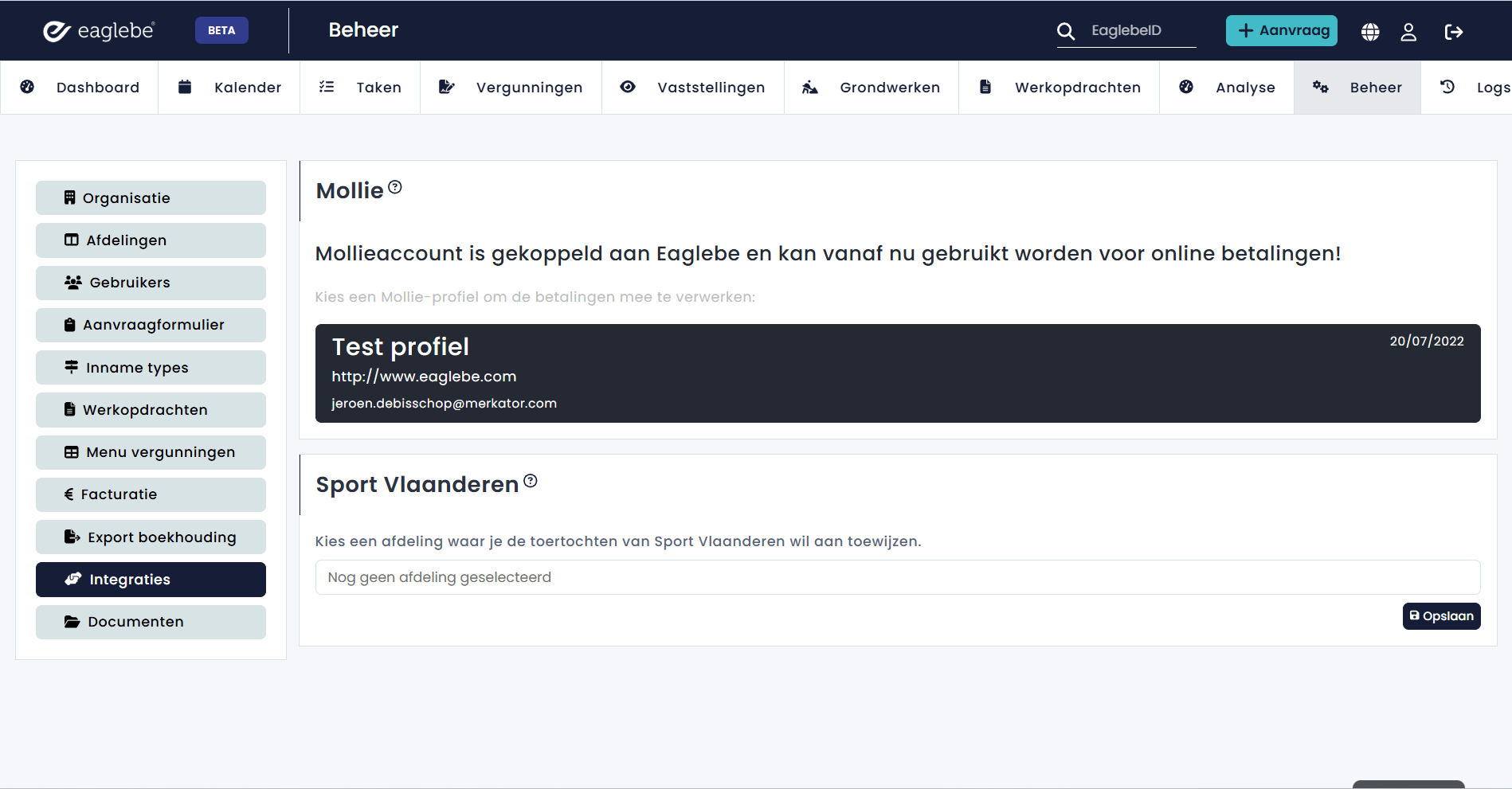This screenshot has height=789, width=1512.
Task: Click the logout icon
Action: [1453, 32]
